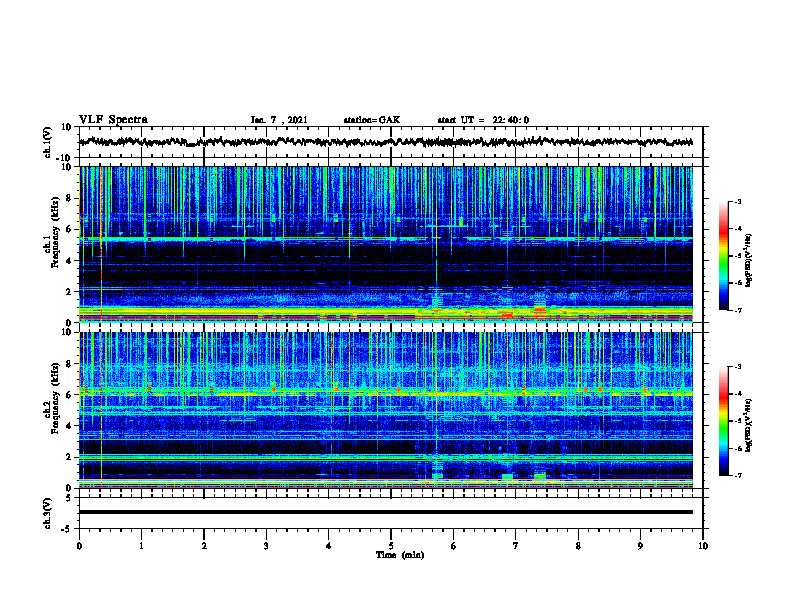The height and width of the screenshot is (612, 792).
Task: Click the "ch.1(V)" waveform axis label
Action: pyautogui.click(x=48, y=142)
